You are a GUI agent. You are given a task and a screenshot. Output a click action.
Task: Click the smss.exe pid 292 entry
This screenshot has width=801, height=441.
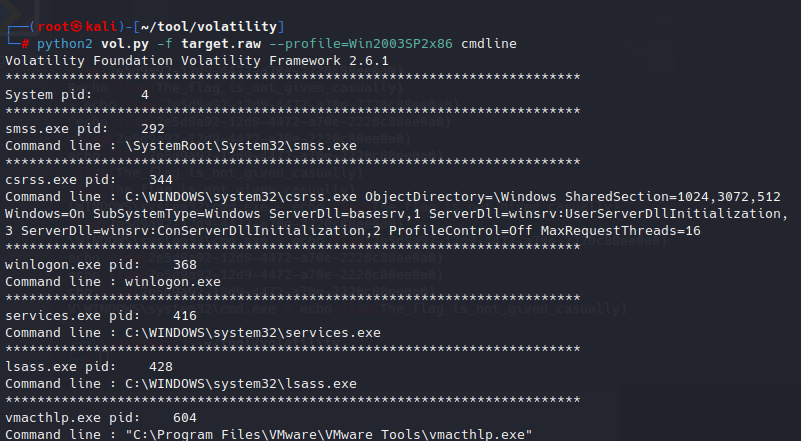click(x=85, y=129)
